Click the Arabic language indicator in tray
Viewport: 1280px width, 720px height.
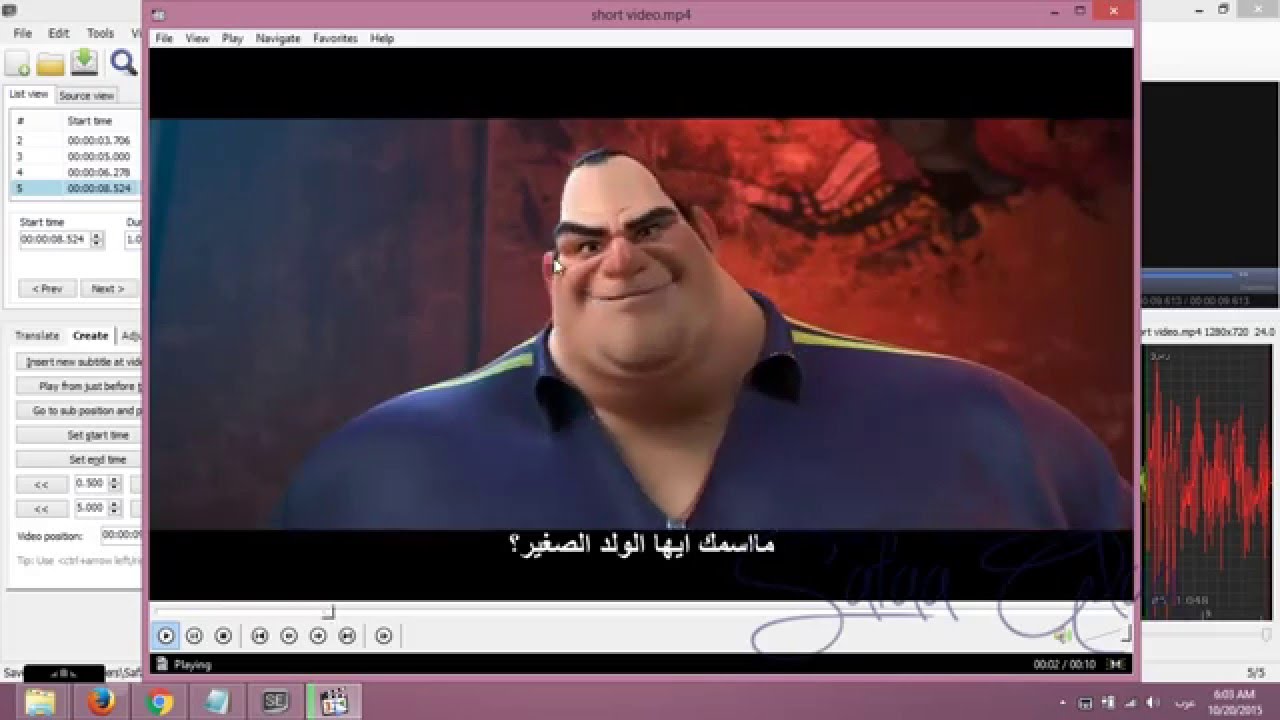coord(1183,702)
